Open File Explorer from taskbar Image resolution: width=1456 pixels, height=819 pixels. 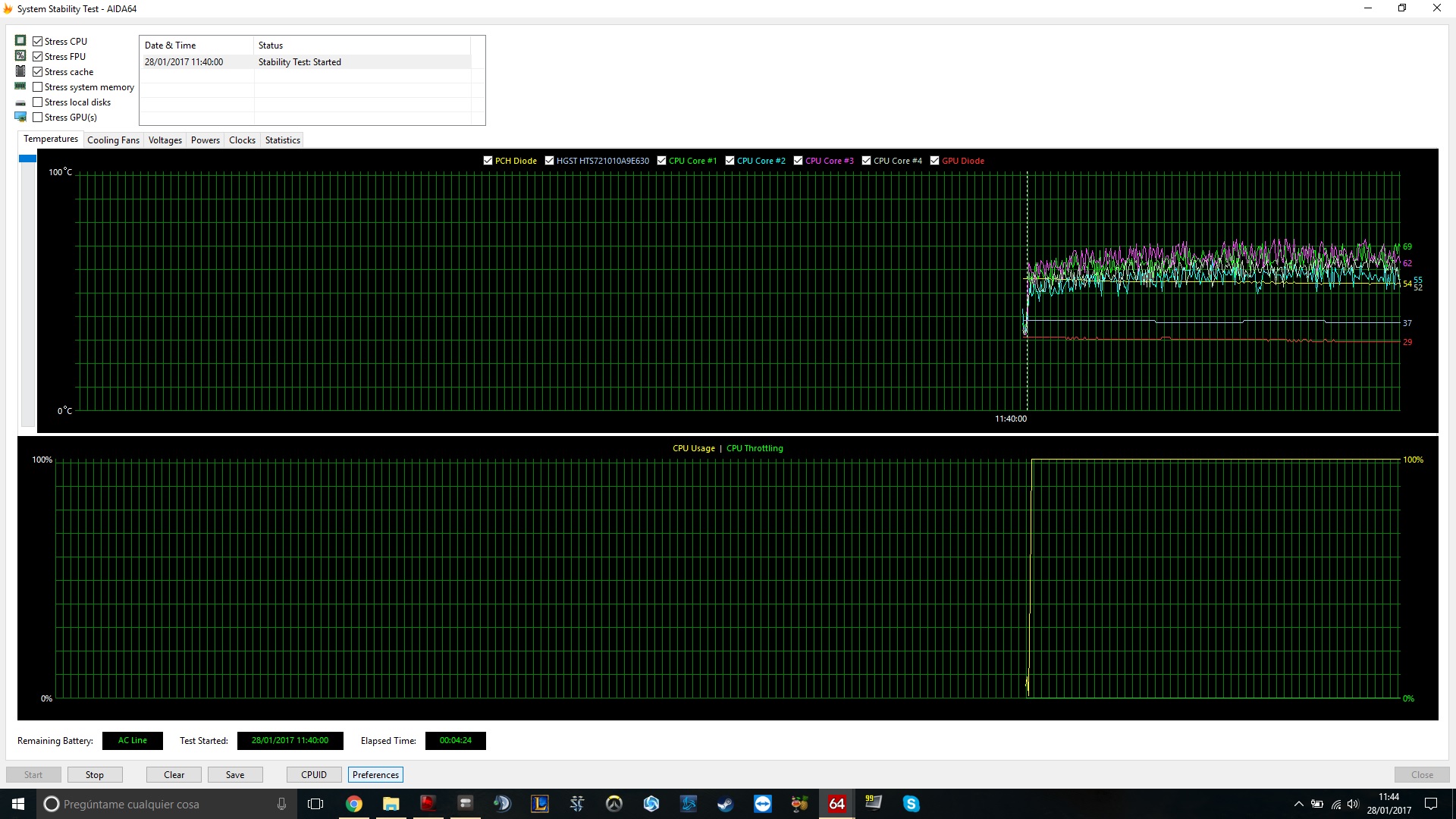coord(391,804)
